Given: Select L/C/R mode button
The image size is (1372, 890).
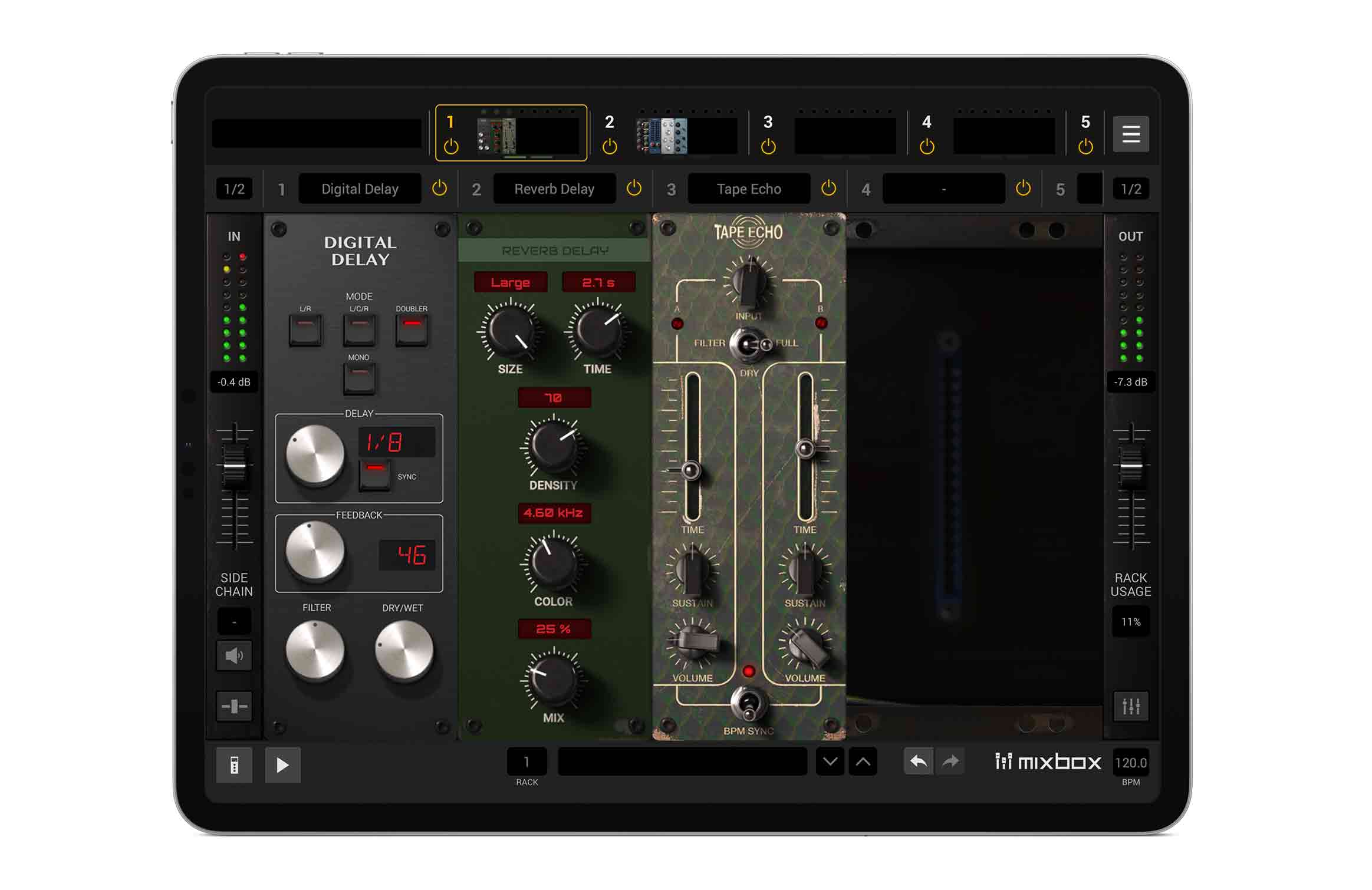Looking at the screenshot, I should tap(359, 330).
